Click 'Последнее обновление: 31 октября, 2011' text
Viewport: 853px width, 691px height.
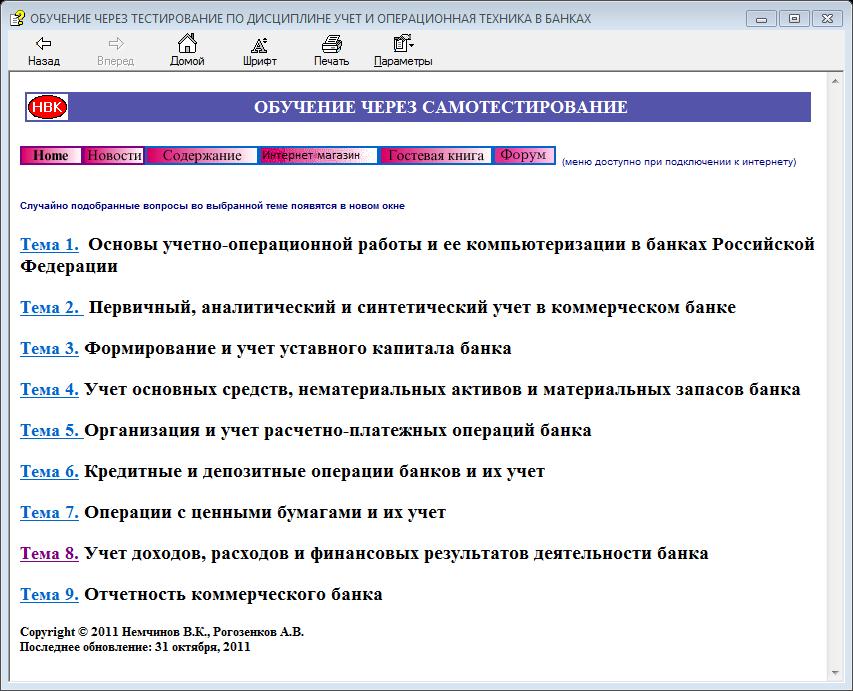click(x=135, y=647)
